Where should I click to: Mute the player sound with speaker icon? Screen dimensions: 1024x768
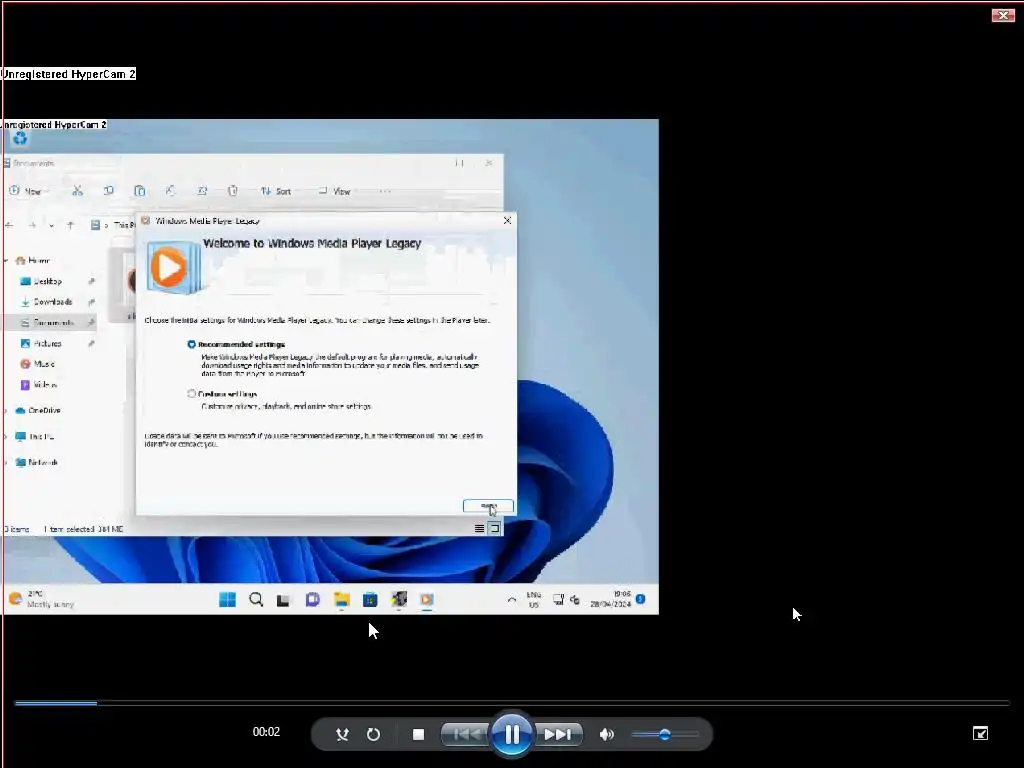point(607,734)
